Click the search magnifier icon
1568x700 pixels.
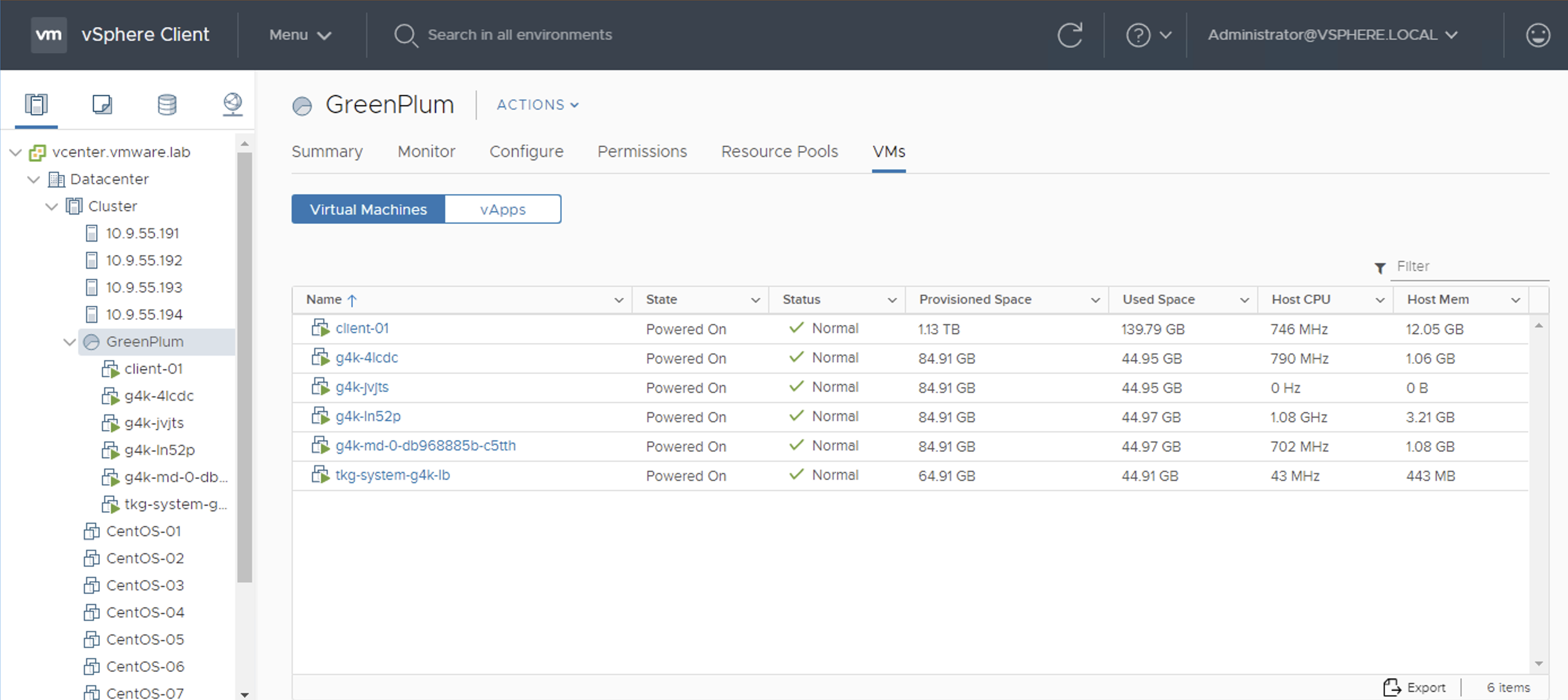click(406, 35)
